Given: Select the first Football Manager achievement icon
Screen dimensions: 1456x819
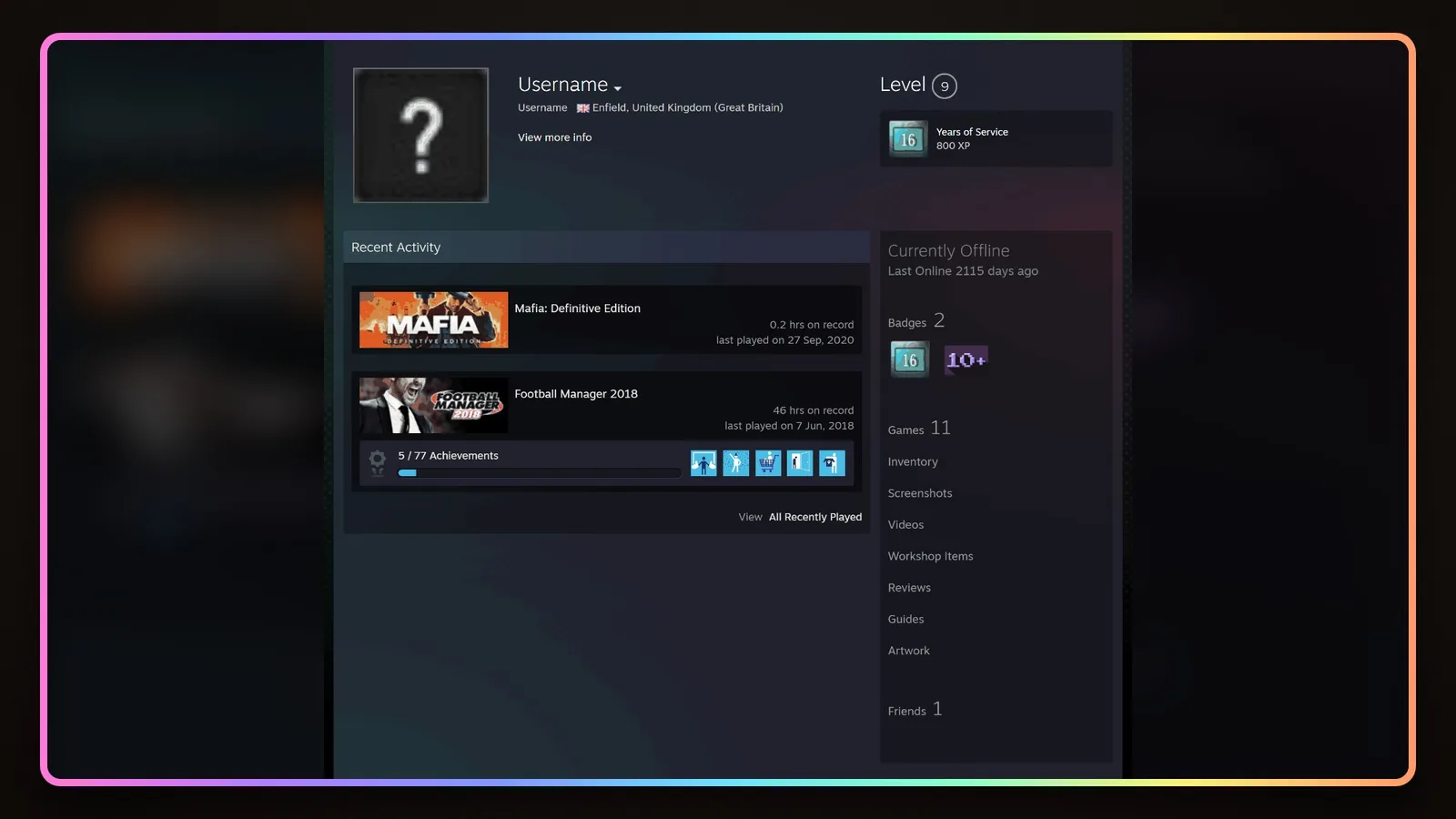Looking at the screenshot, I should click(703, 463).
